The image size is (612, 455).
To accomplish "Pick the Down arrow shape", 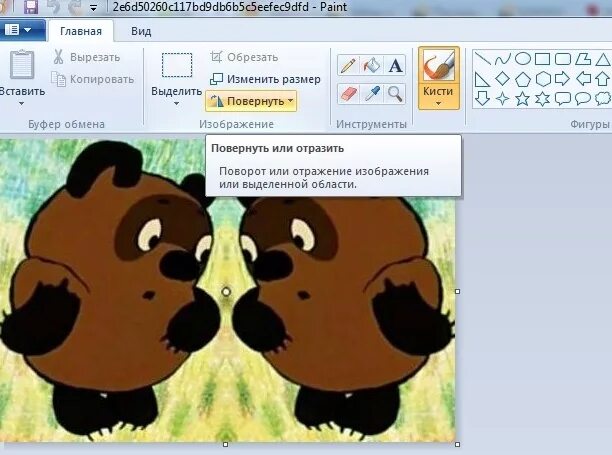I will tap(482, 99).
